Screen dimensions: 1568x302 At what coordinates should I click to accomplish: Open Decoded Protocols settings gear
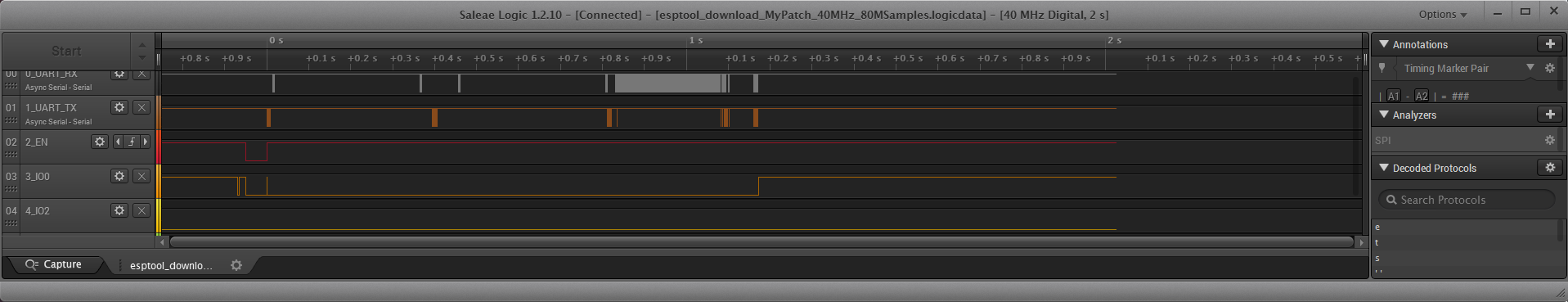[1550, 168]
